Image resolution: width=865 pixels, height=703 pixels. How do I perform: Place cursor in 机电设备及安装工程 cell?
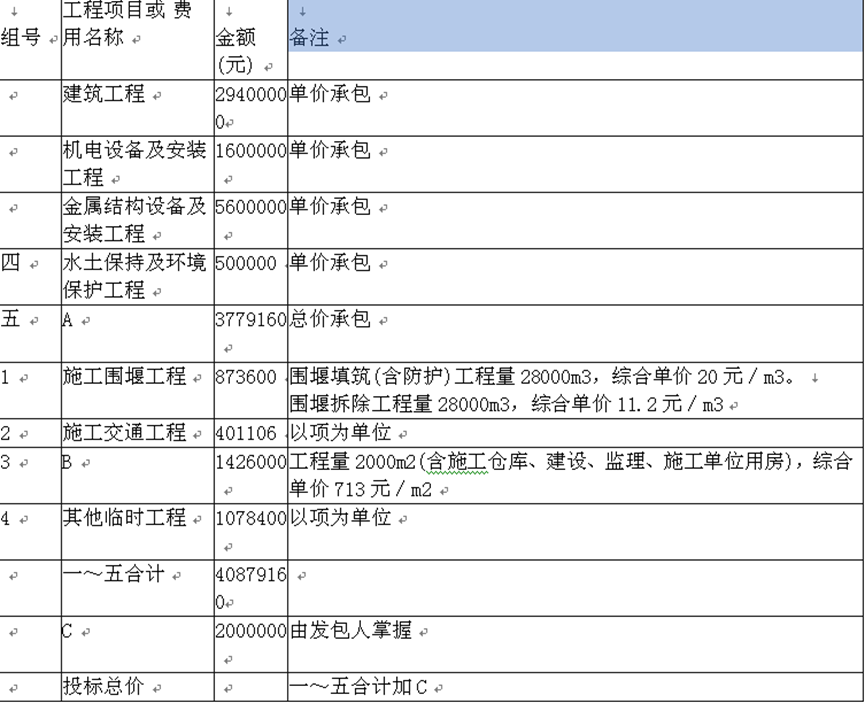pos(135,163)
